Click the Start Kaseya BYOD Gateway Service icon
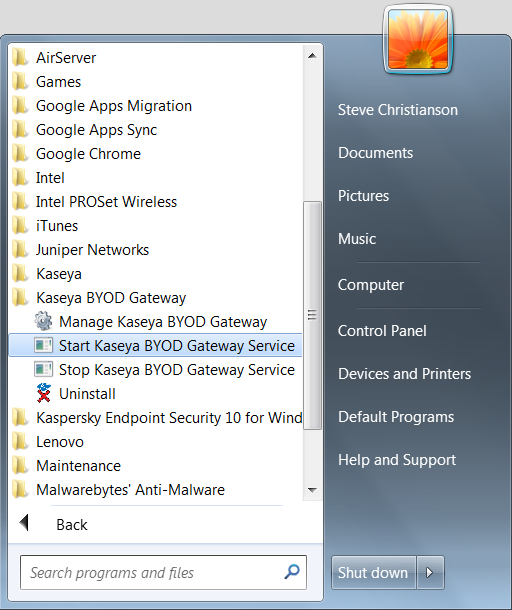Viewport: 512px width, 610px height. pos(43,345)
